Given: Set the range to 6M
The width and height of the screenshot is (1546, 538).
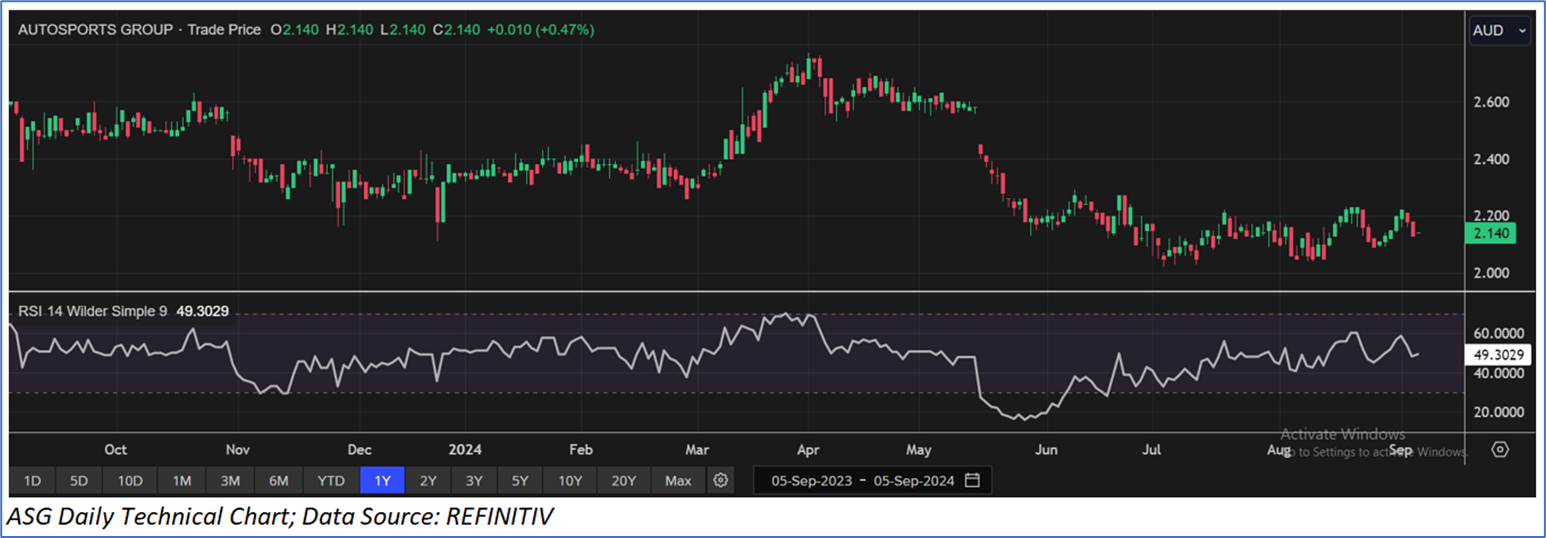Looking at the screenshot, I should pyautogui.click(x=279, y=481).
